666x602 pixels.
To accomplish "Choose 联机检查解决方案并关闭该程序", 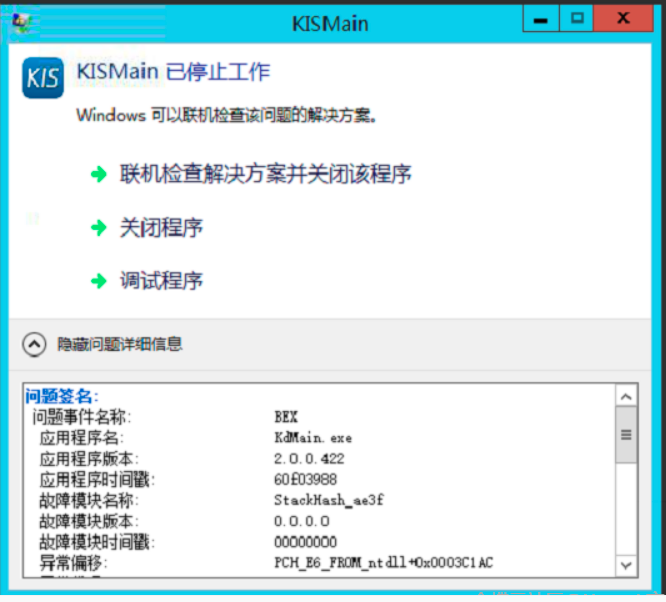I will [266, 174].
